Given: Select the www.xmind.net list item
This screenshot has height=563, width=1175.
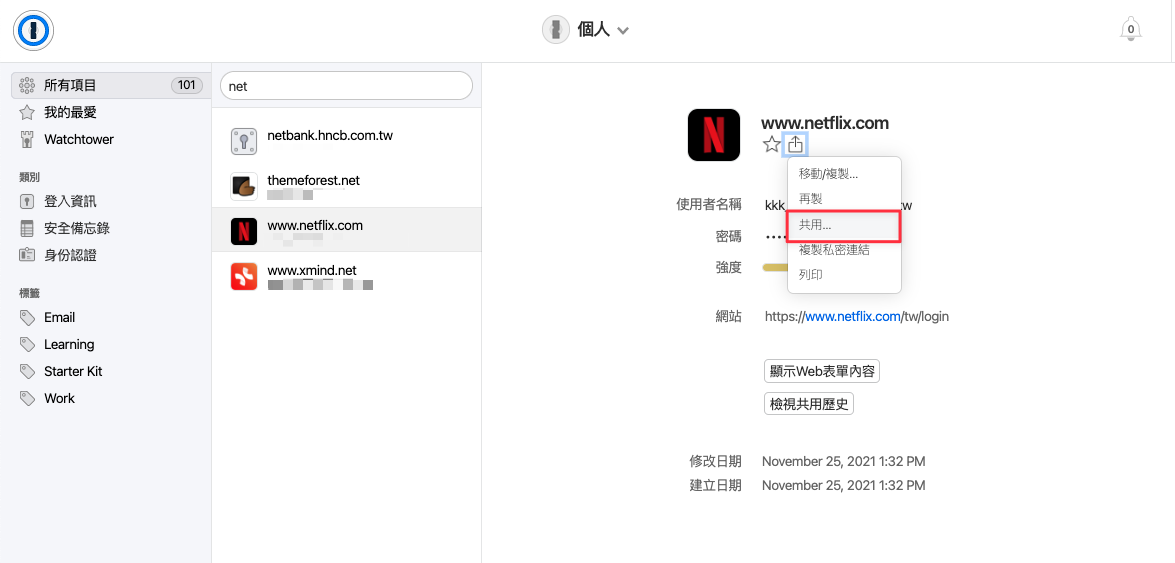Looking at the screenshot, I should [x=346, y=276].
